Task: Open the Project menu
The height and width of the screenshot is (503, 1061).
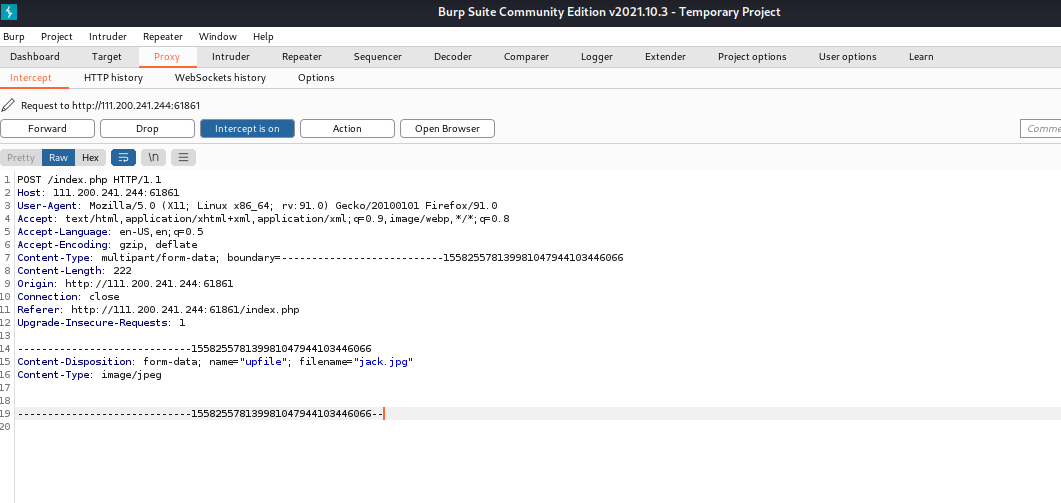Action: (57, 37)
